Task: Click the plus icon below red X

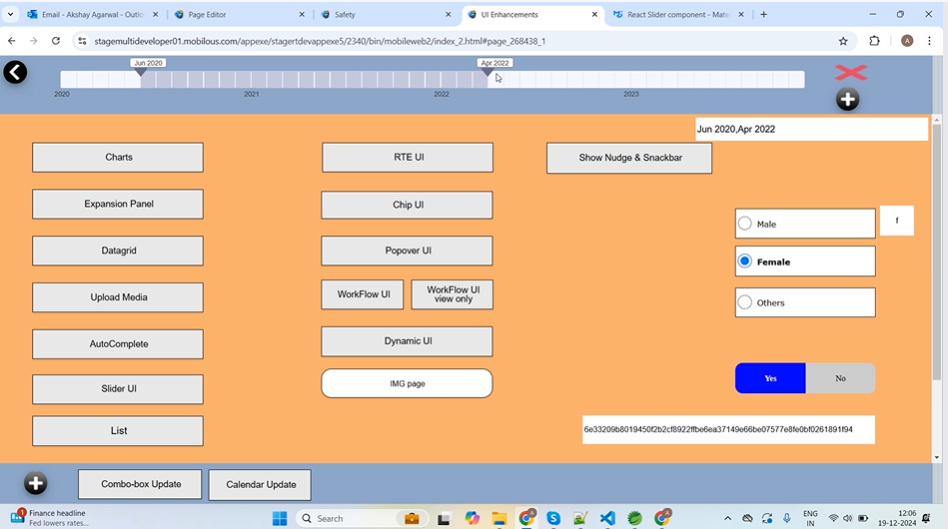Action: click(847, 100)
